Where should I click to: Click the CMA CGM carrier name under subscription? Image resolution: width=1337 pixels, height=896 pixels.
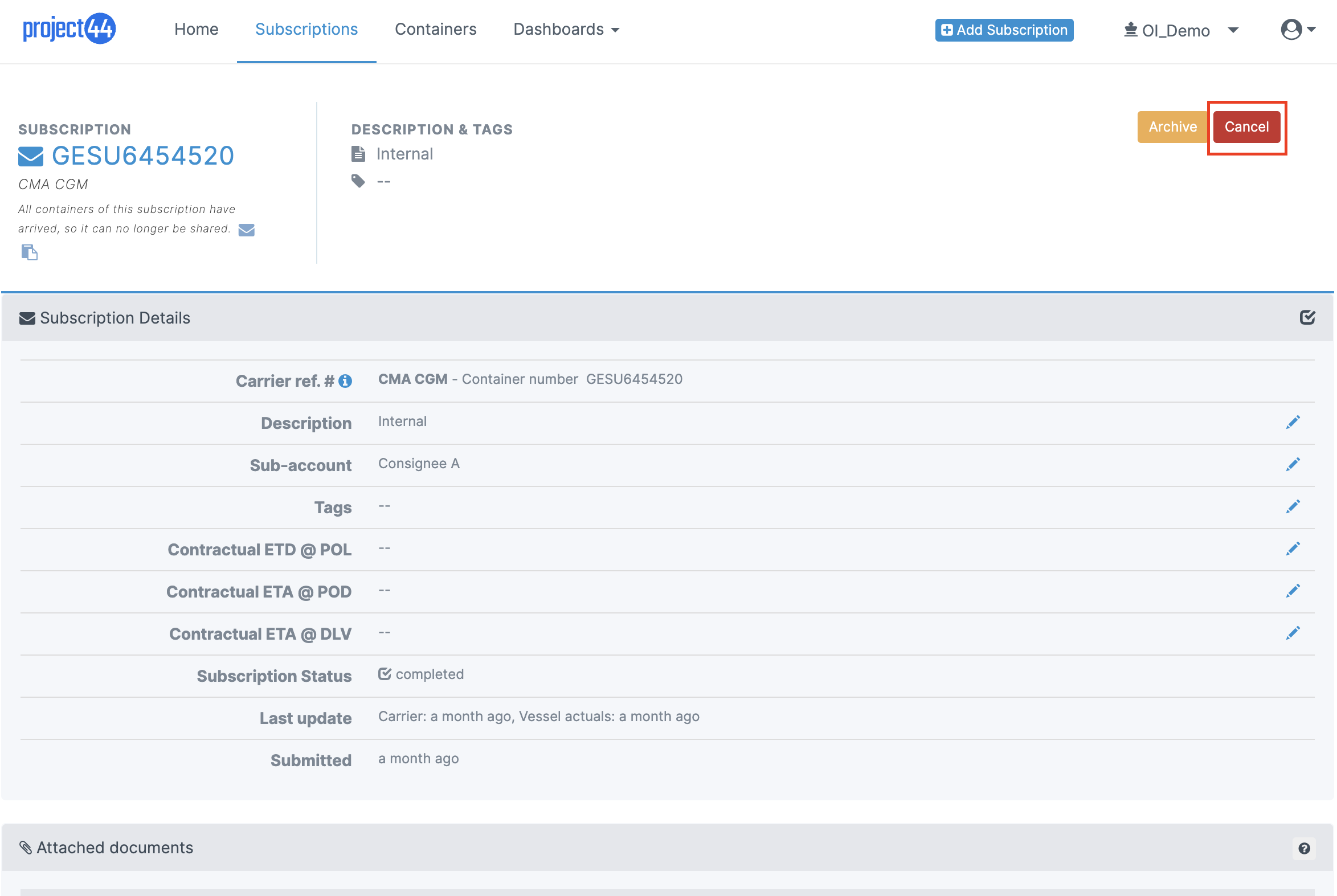tap(53, 185)
